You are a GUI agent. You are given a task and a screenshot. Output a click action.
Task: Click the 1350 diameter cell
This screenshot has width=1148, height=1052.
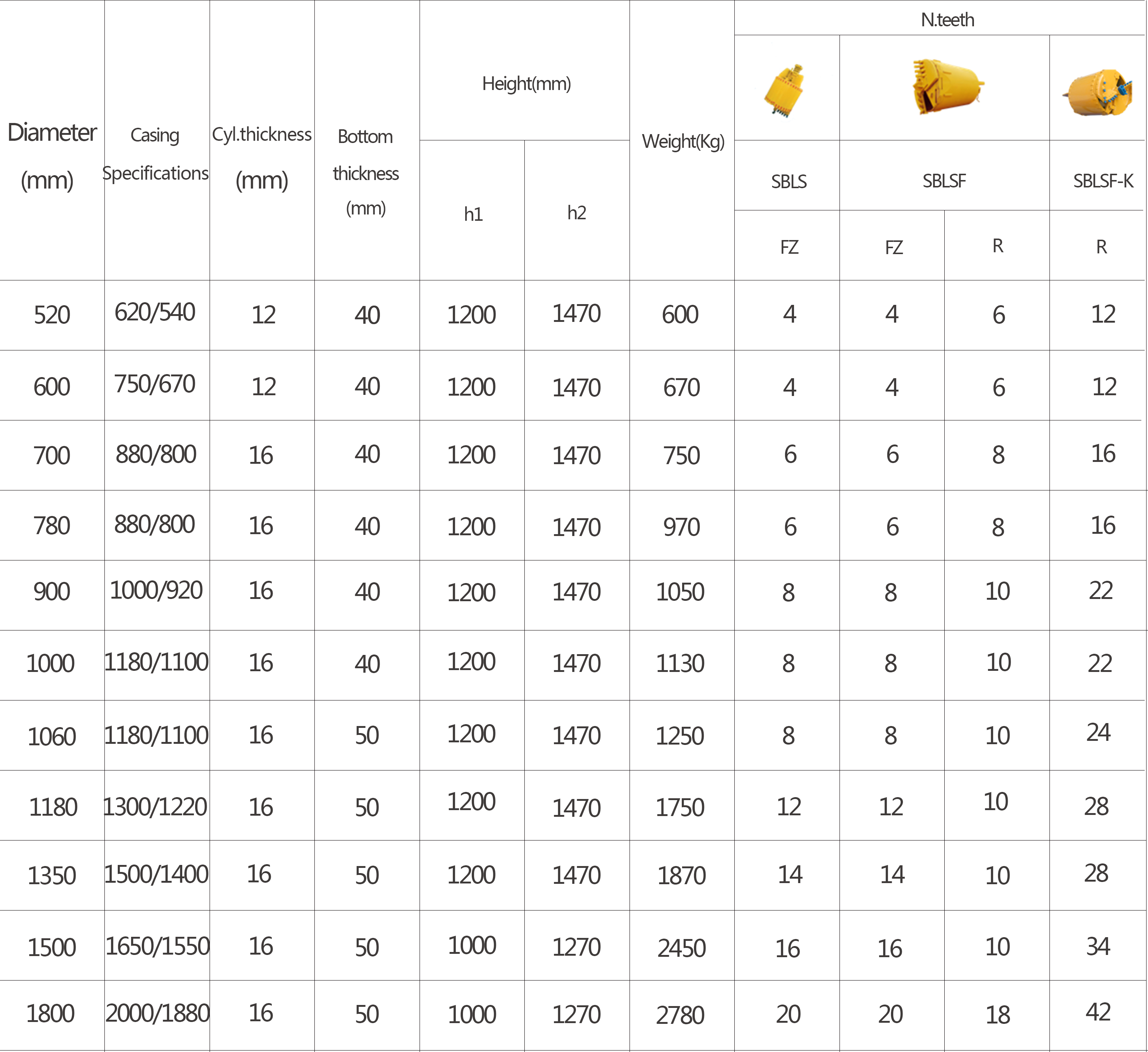click(x=52, y=875)
